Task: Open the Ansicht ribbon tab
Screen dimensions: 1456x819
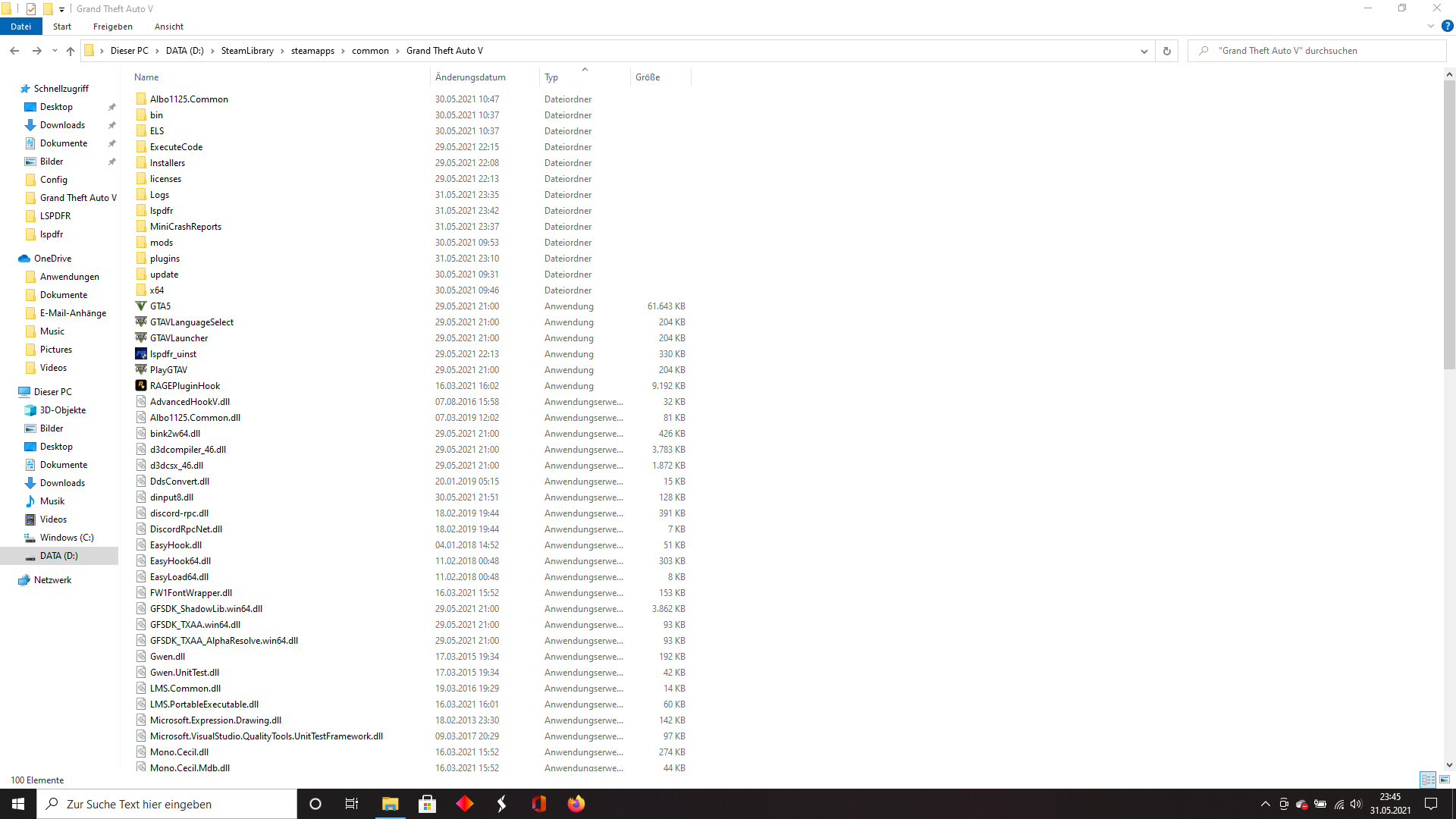Action: (x=168, y=27)
